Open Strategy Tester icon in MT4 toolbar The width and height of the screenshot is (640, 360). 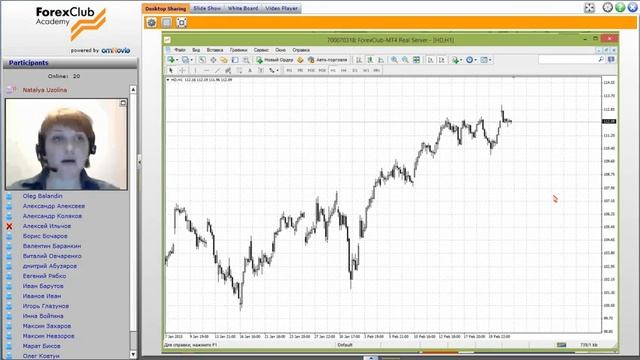click(246, 60)
